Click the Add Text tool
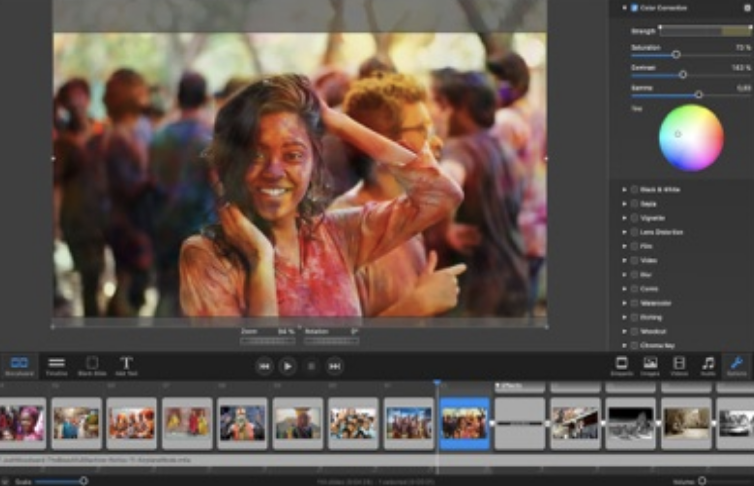 [126, 365]
